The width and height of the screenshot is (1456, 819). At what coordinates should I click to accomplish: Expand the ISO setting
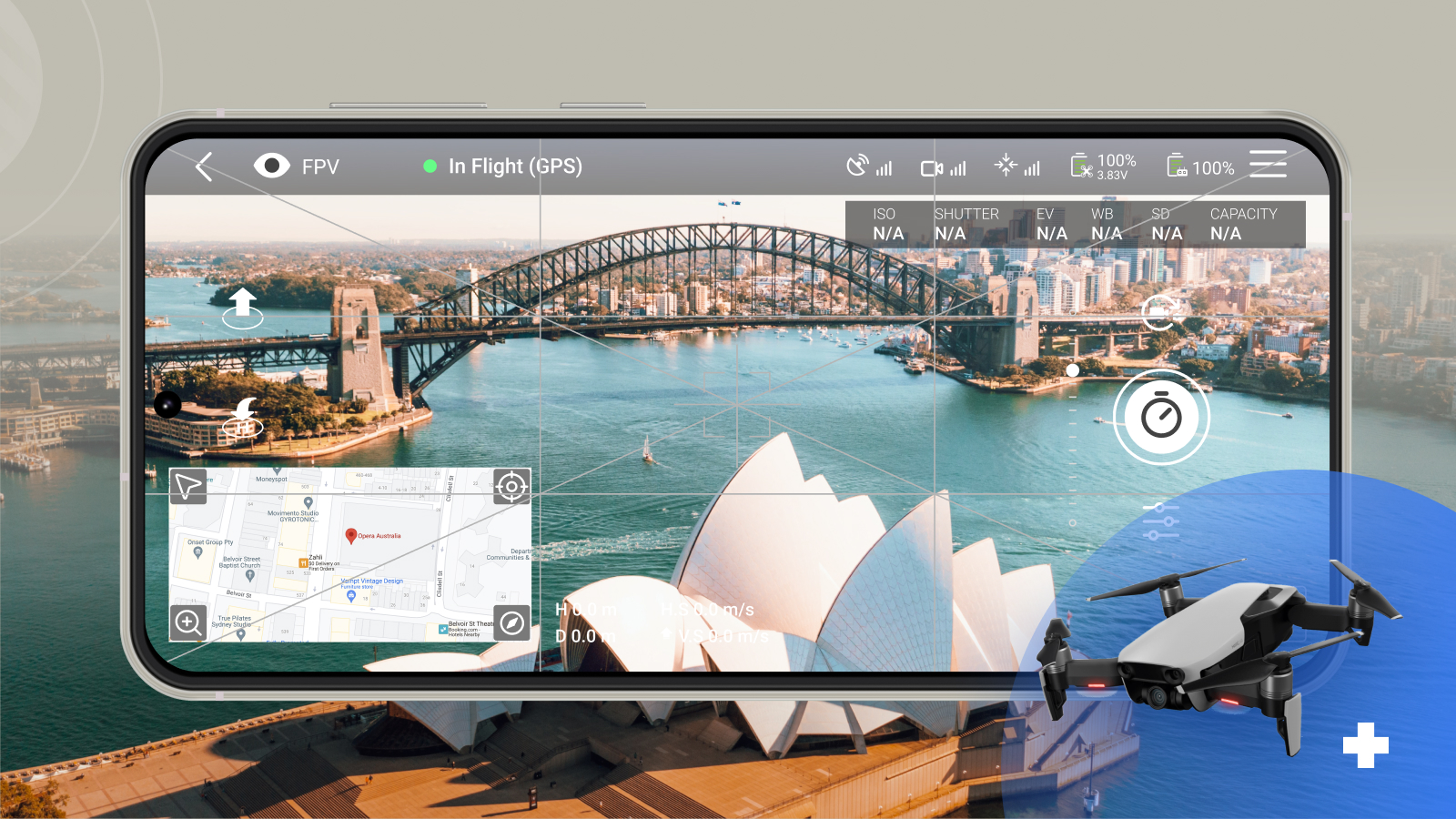point(887,224)
